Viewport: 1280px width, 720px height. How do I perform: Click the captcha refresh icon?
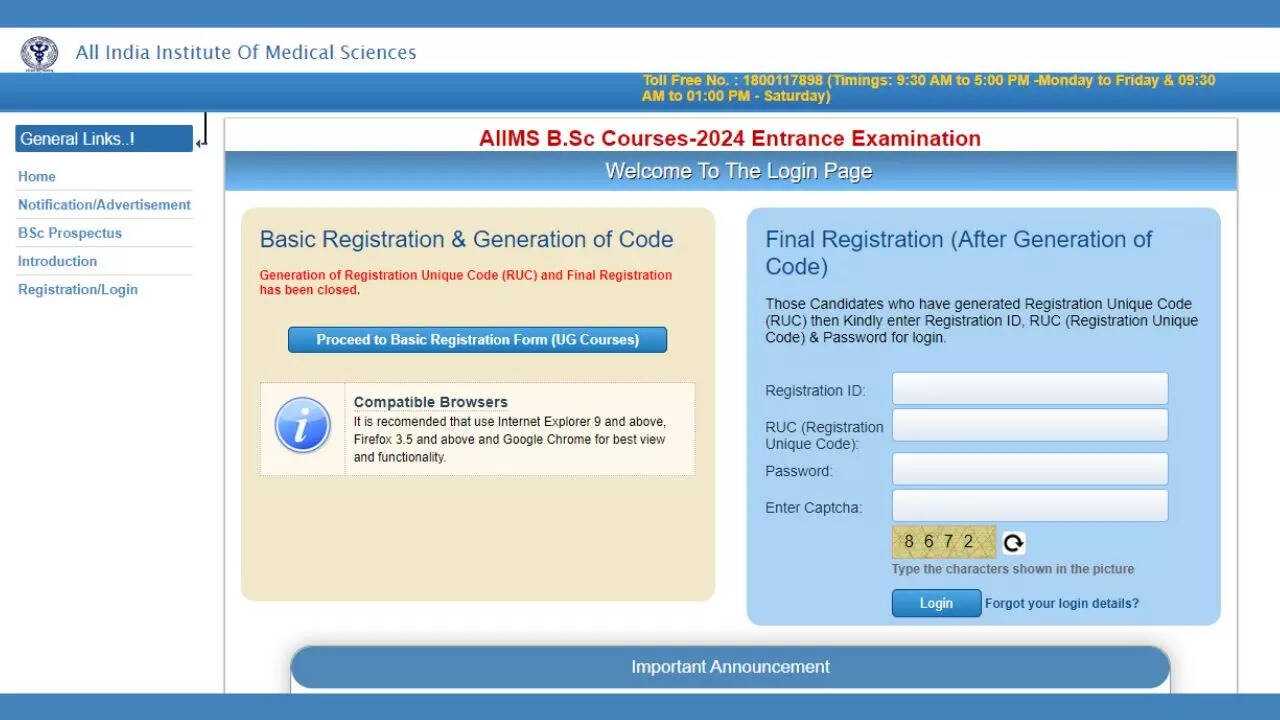1013,543
